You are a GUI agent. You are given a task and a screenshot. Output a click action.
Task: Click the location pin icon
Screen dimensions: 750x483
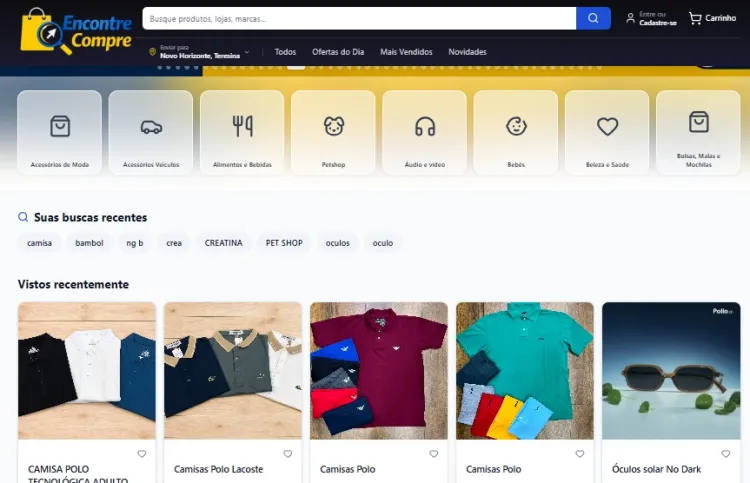153,52
